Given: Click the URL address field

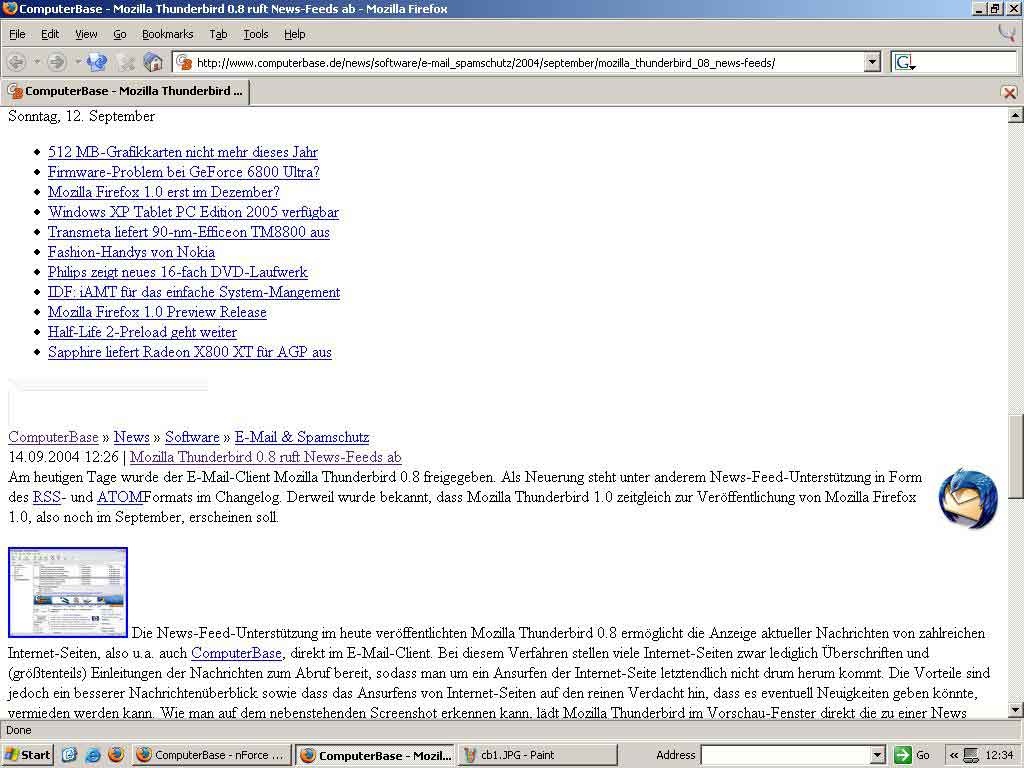Looking at the screenshot, I should [528, 63].
